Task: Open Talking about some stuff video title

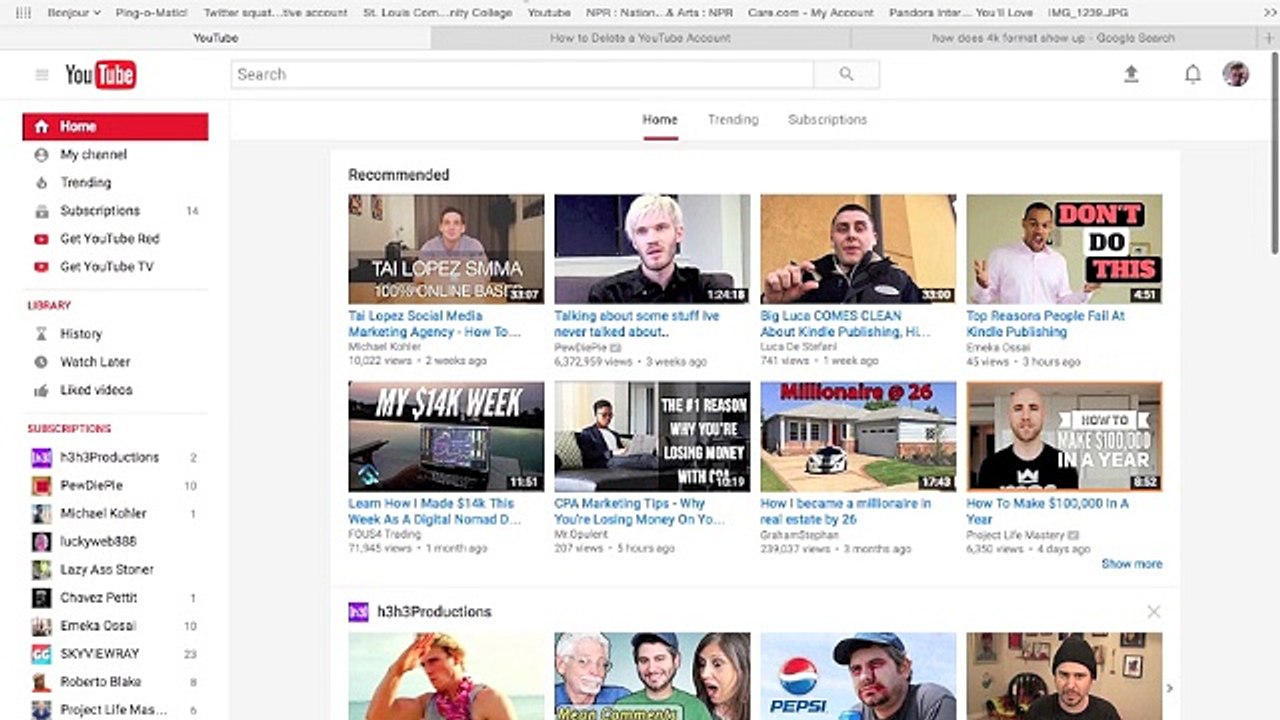Action: pyautogui.click(x=637, y=324)
